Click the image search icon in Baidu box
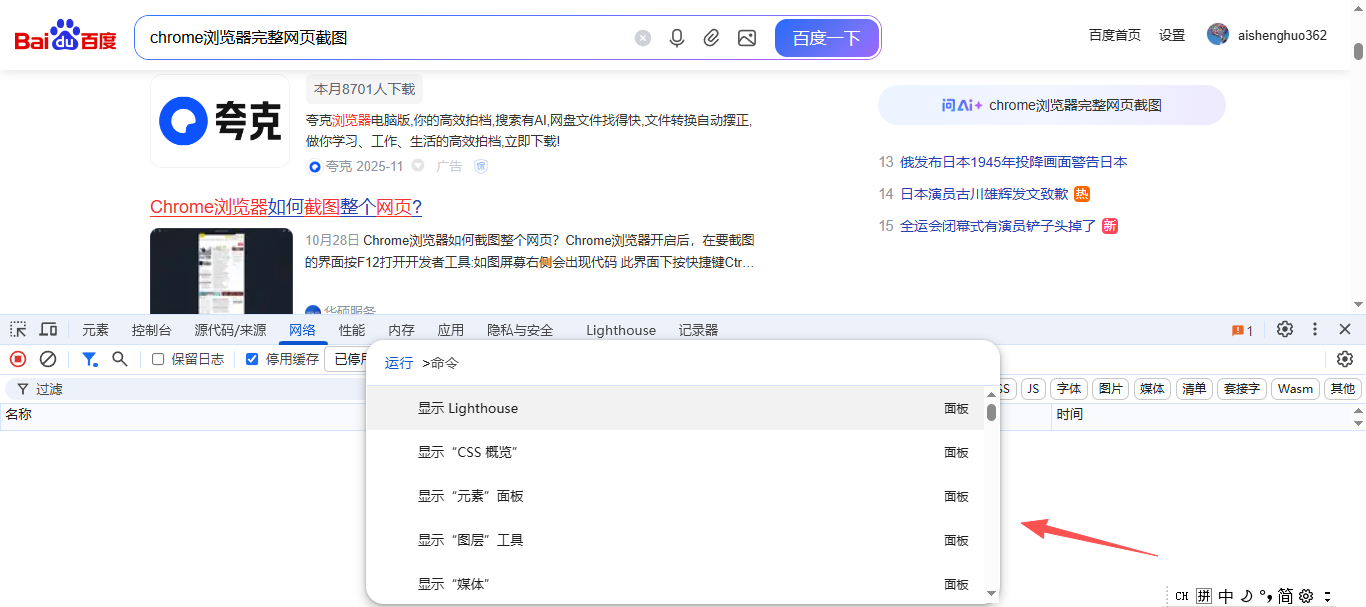The height and width of the screenshot is (607, 1366). pyautogui.click(x=746, y=38)
